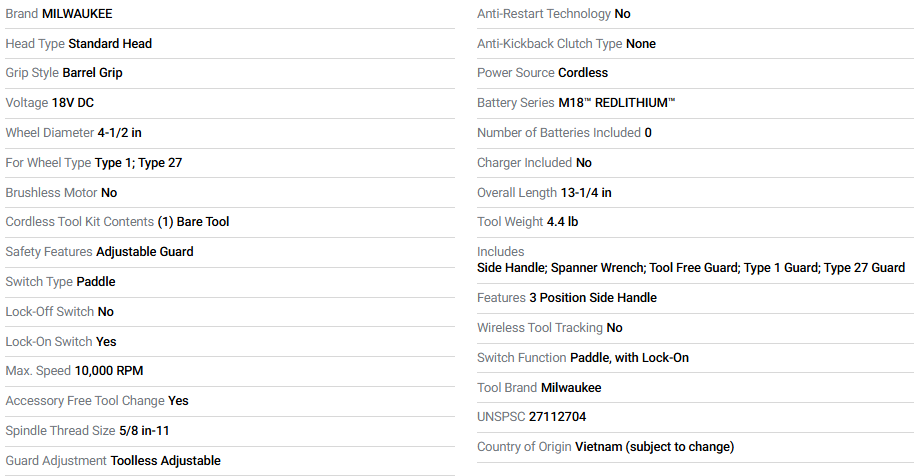Select the Toolless Adjustable guard adjustment text

(166, 461)
